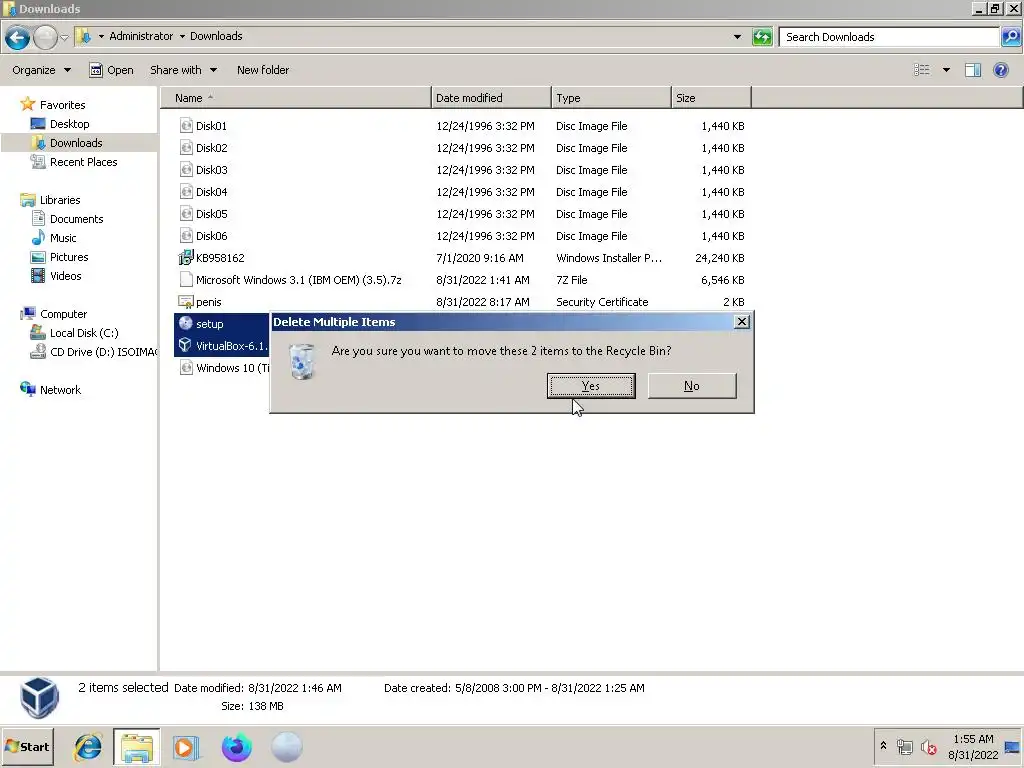Launch Internet Explorer from the taskbar

point(88,747)
